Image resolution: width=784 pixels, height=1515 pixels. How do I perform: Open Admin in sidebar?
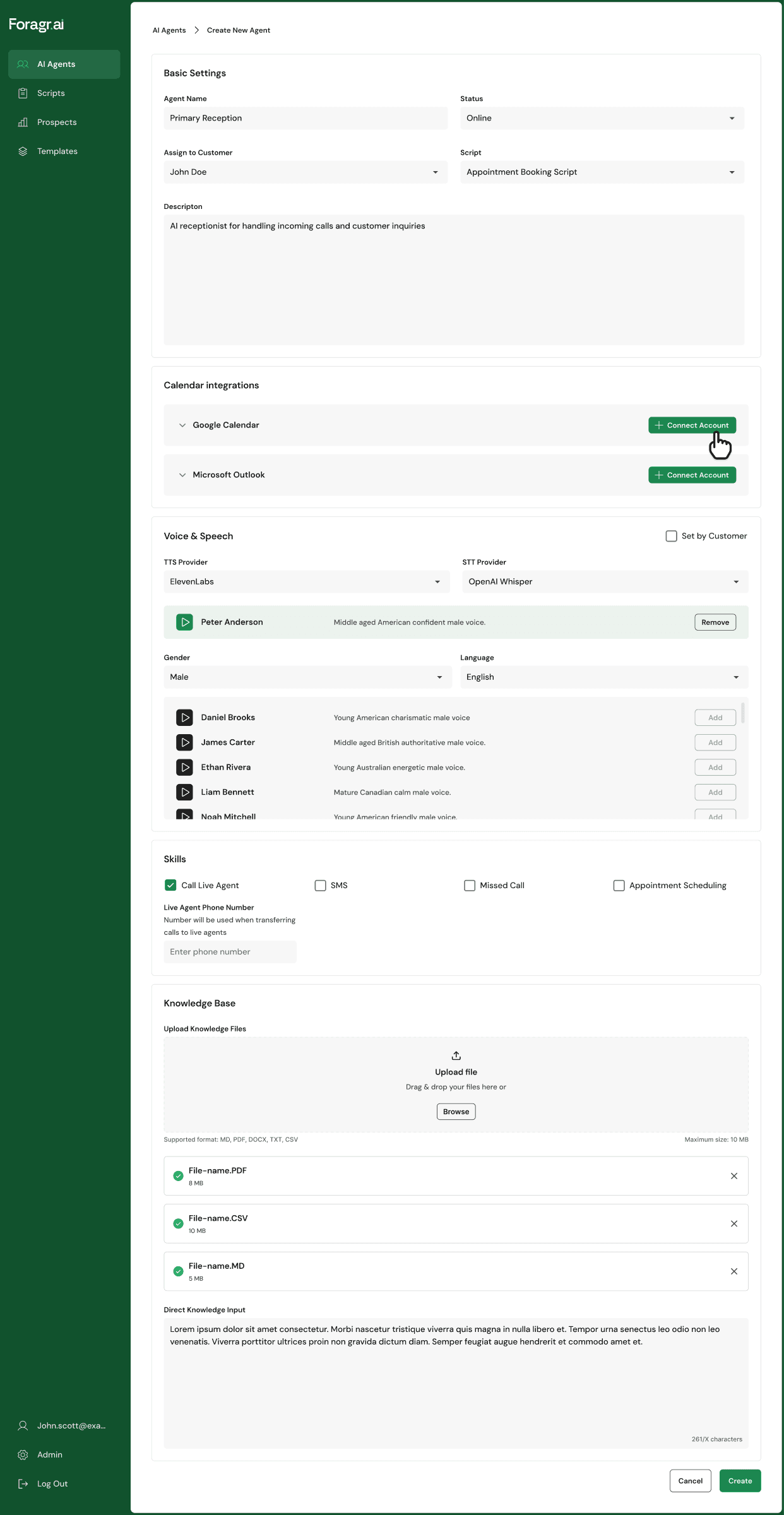point(64,1454)
